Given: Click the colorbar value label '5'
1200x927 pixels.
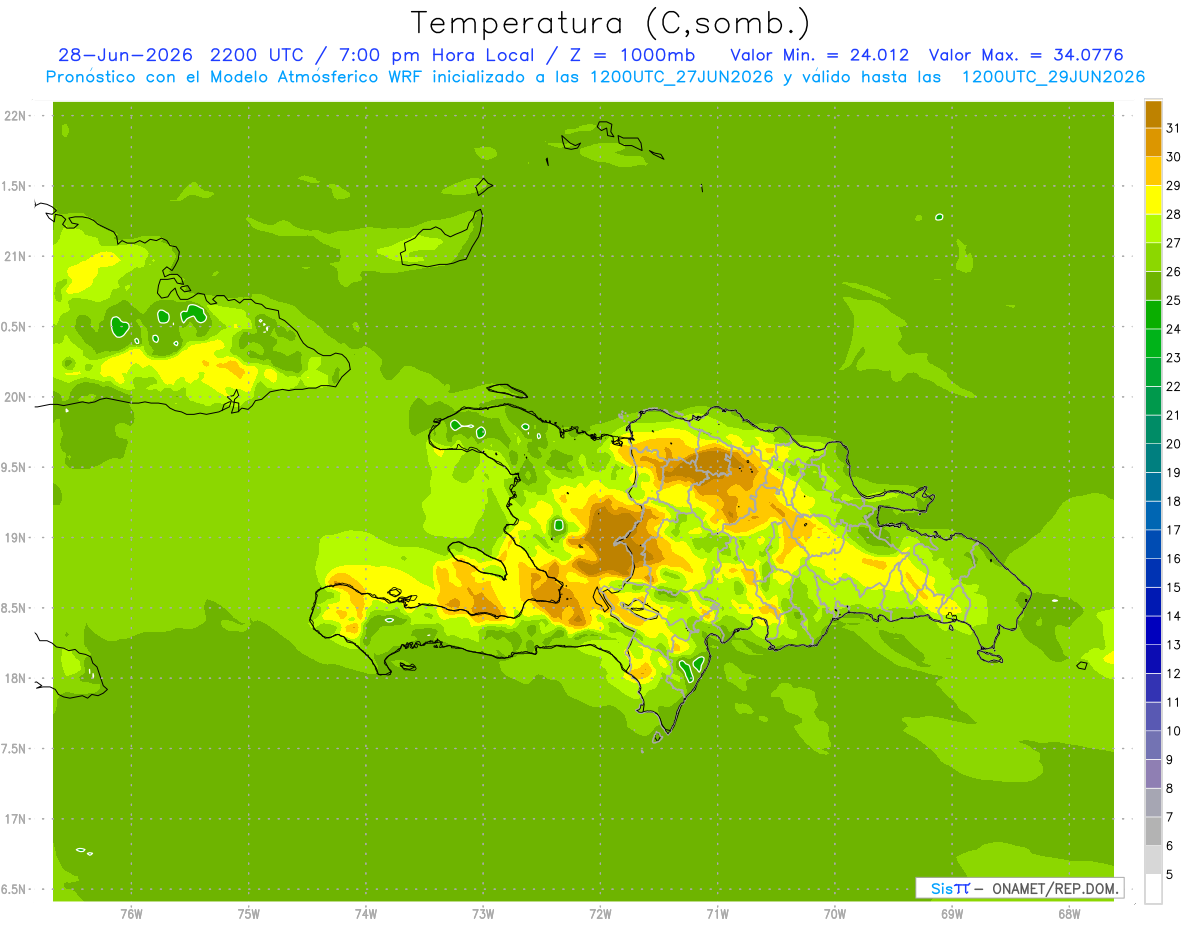Looking at the screenshot, I should click(x=1170, y=875).
